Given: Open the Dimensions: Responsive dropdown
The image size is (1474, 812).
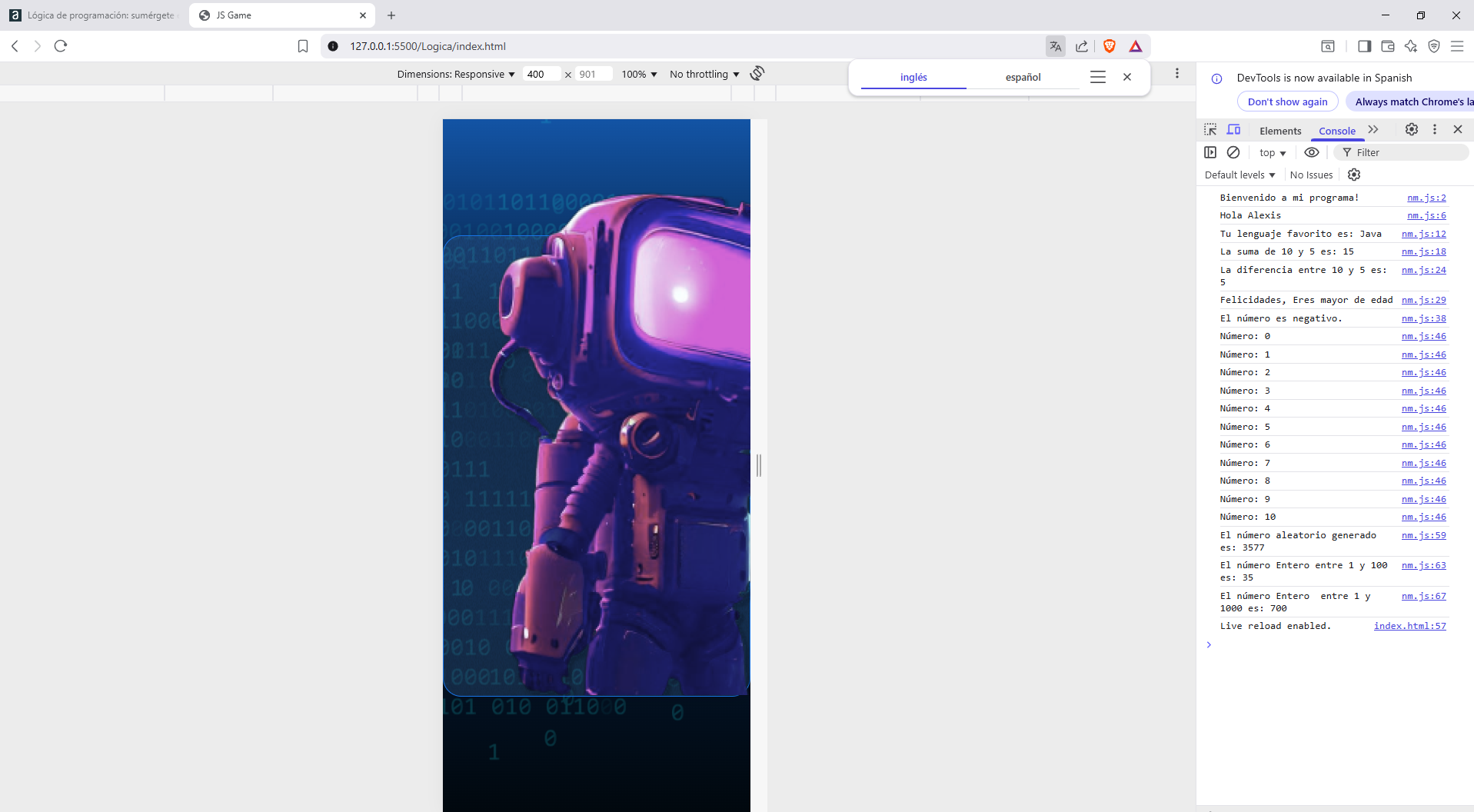Looking at the screenshot, I should tap(456, 74).
